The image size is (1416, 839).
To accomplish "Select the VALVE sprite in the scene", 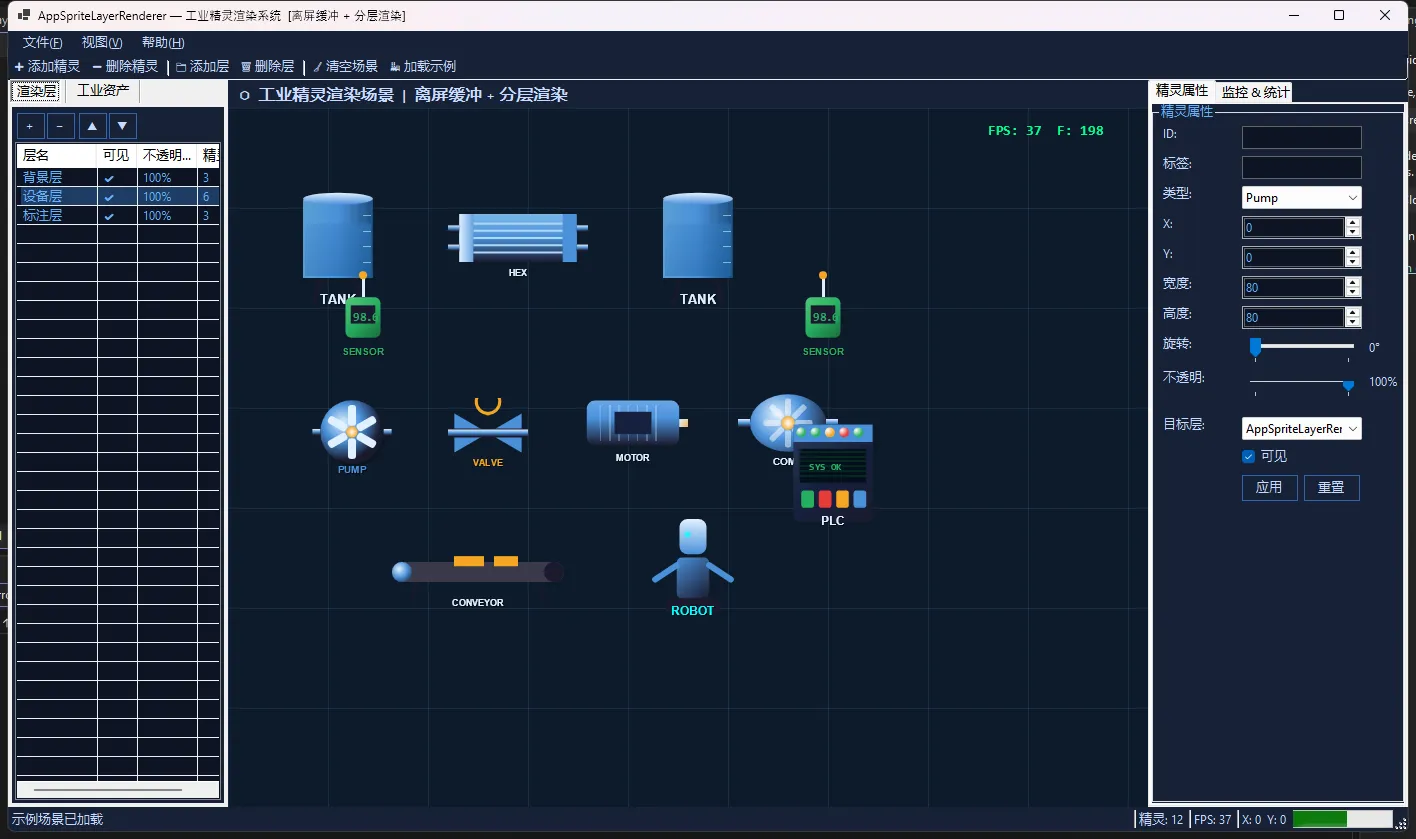I will (x=487, y=432).
